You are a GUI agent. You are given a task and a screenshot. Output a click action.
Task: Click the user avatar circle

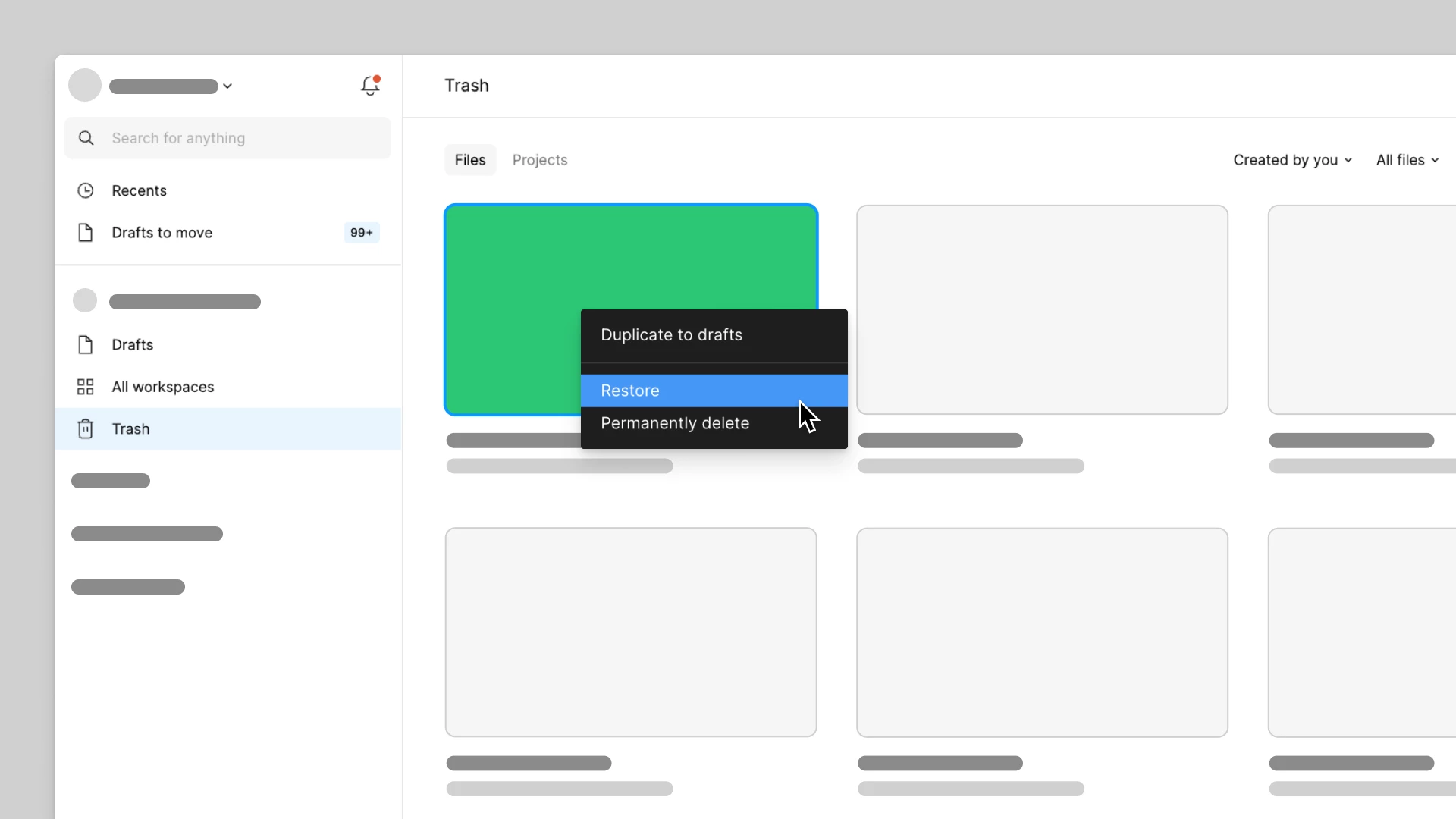[x=85, y=85]
